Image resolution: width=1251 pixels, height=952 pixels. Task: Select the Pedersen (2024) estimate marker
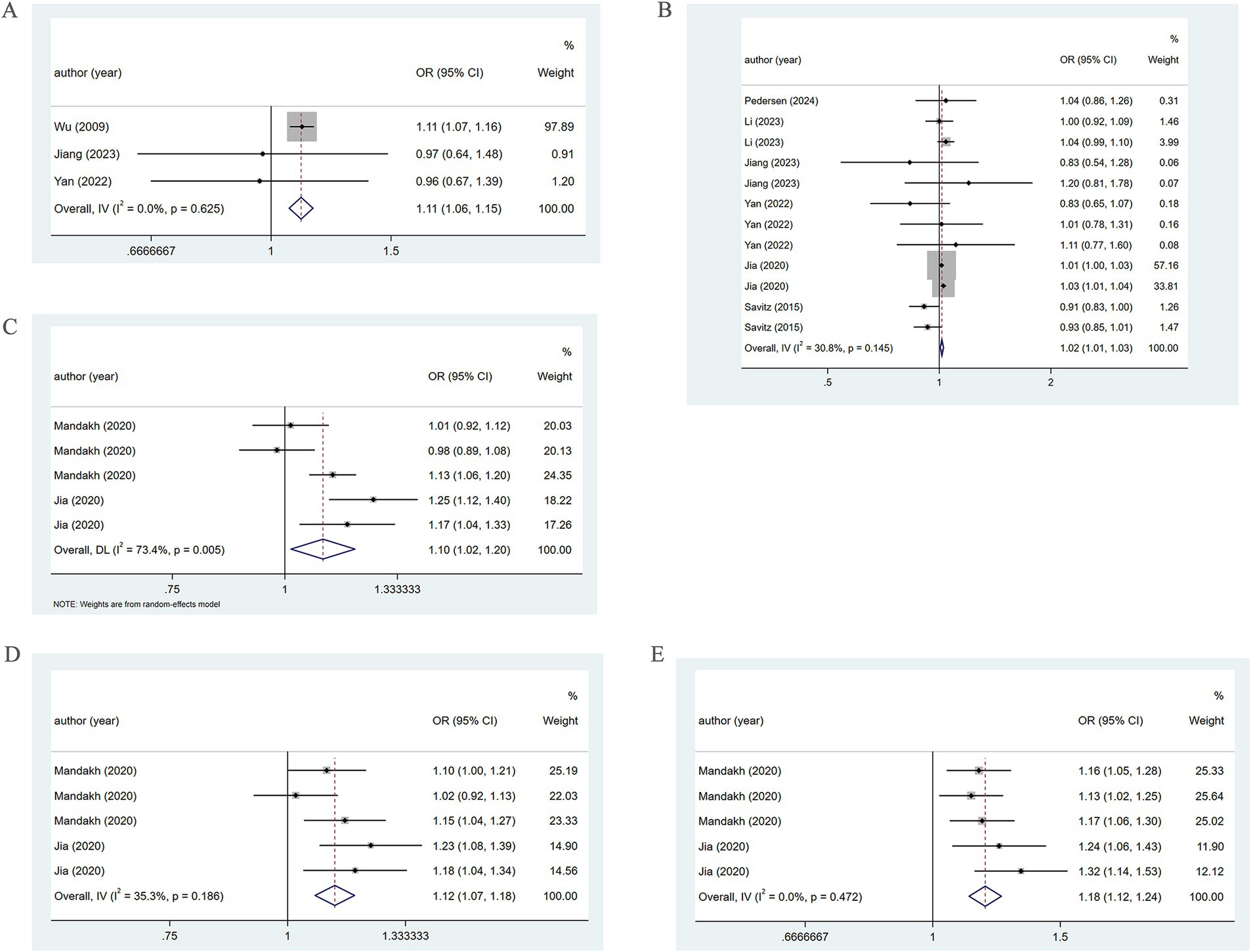click(945, 101)
